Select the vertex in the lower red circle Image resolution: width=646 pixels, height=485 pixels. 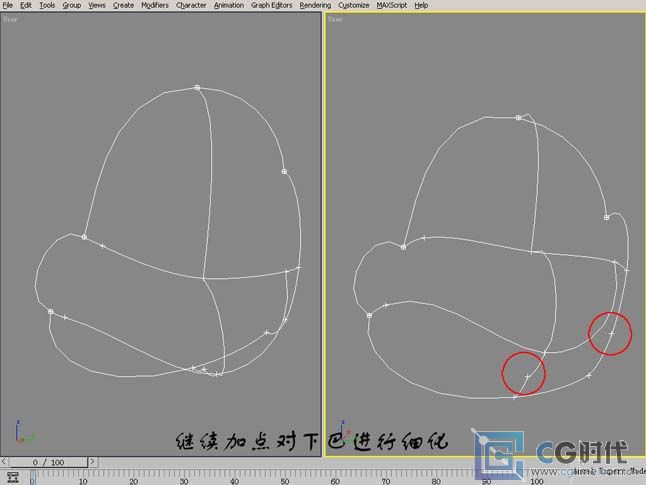pos(527,376)
